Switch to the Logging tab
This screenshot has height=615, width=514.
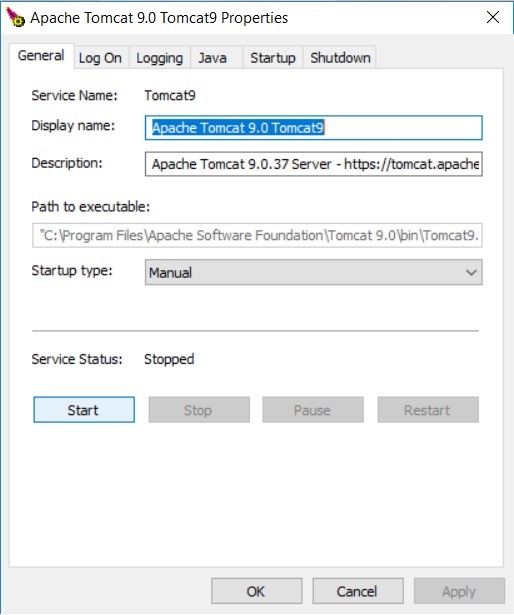[160, 58]
